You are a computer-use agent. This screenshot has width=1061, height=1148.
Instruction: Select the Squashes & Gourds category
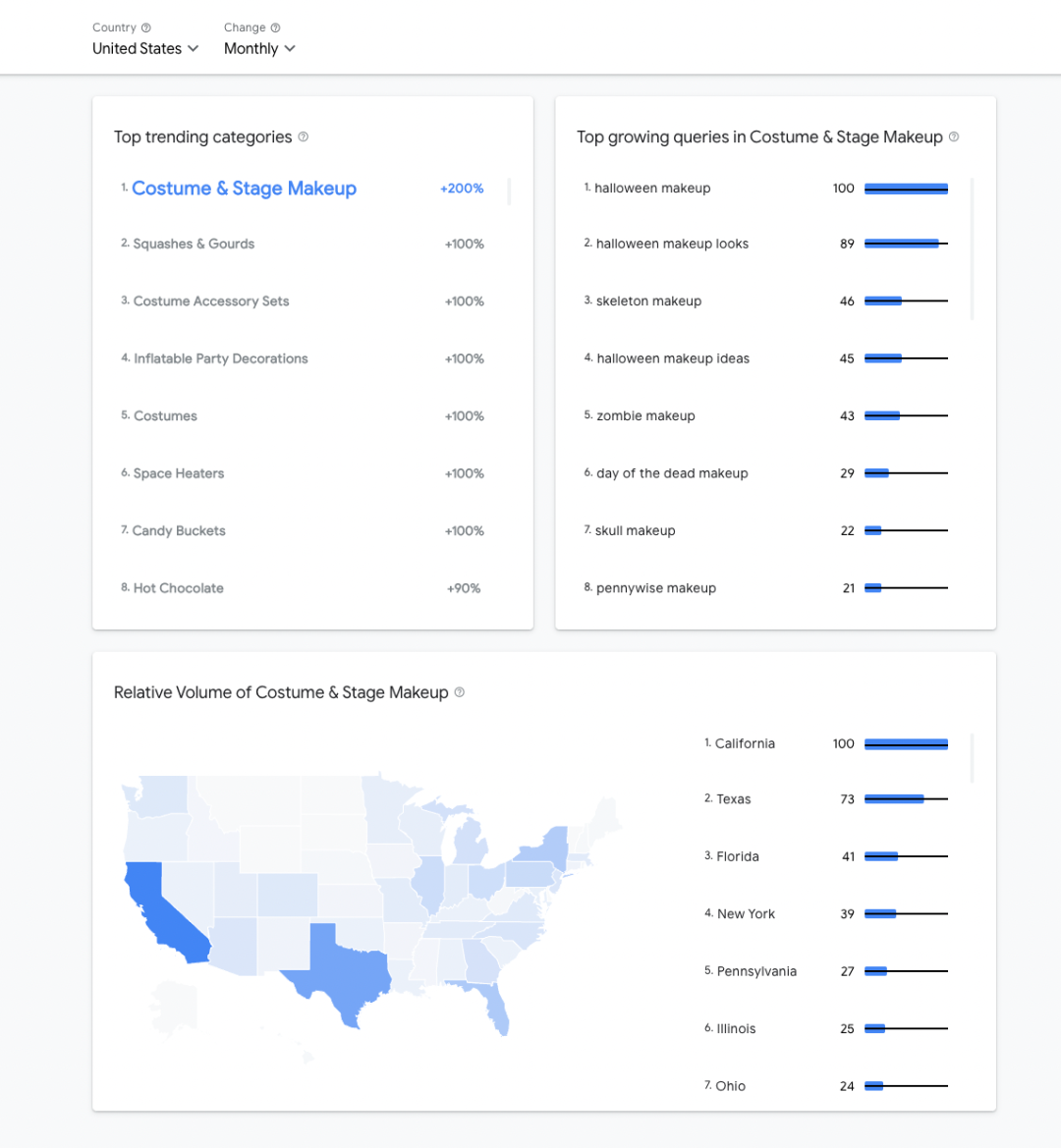point(194,244)
